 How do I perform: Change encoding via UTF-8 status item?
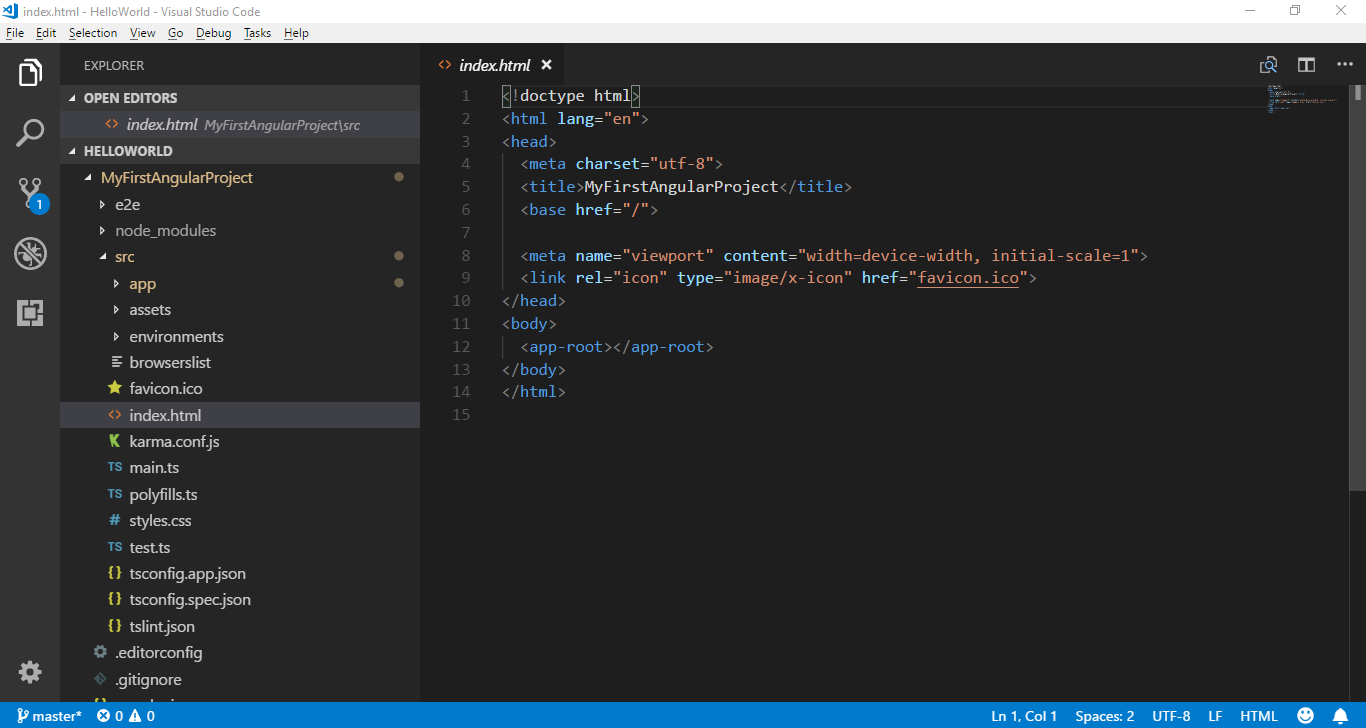pyautogui.click(x=1171, y=716)
